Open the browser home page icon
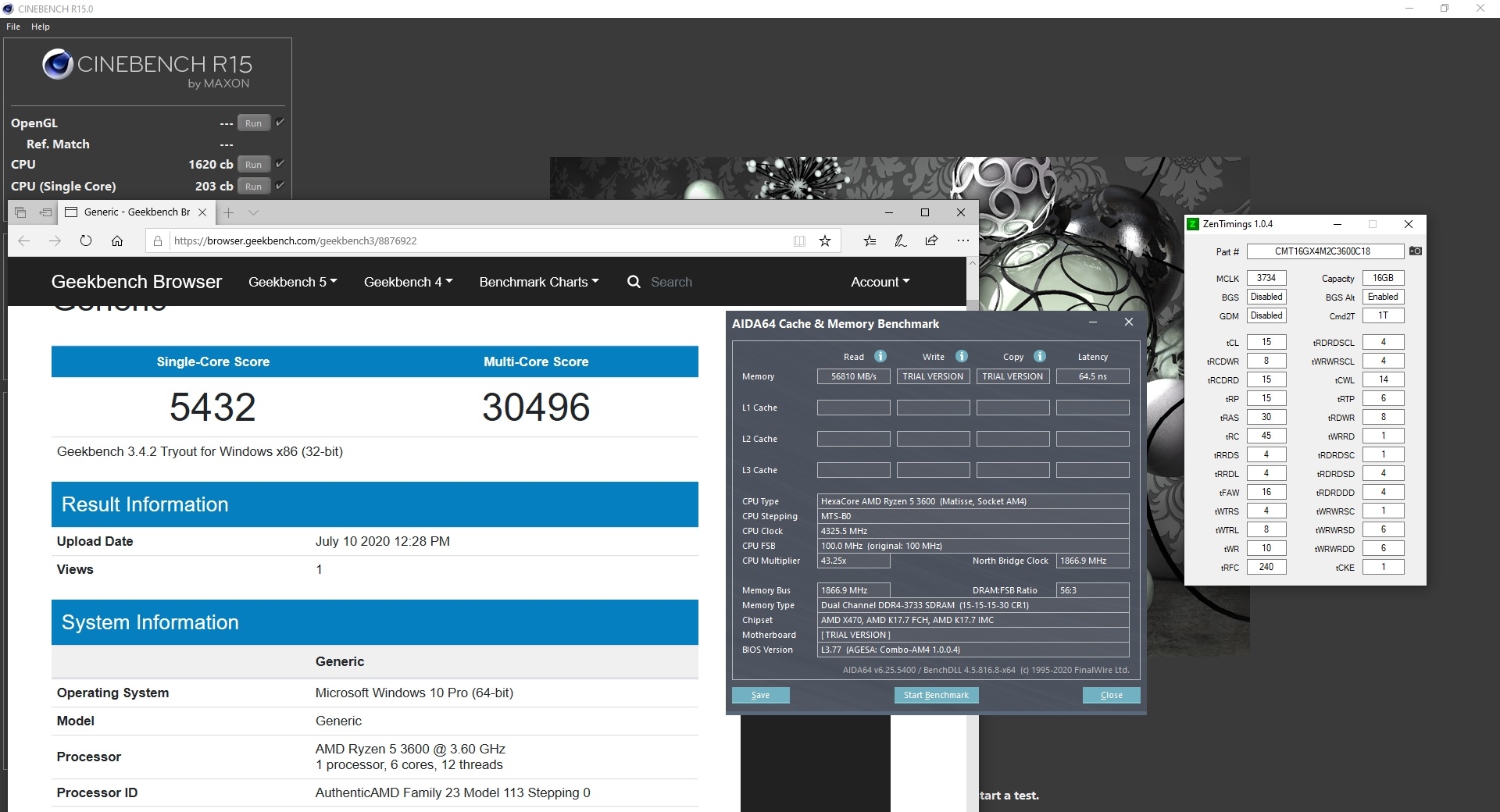The width and height of the screenshot is (1500, 812). point(117,240)
